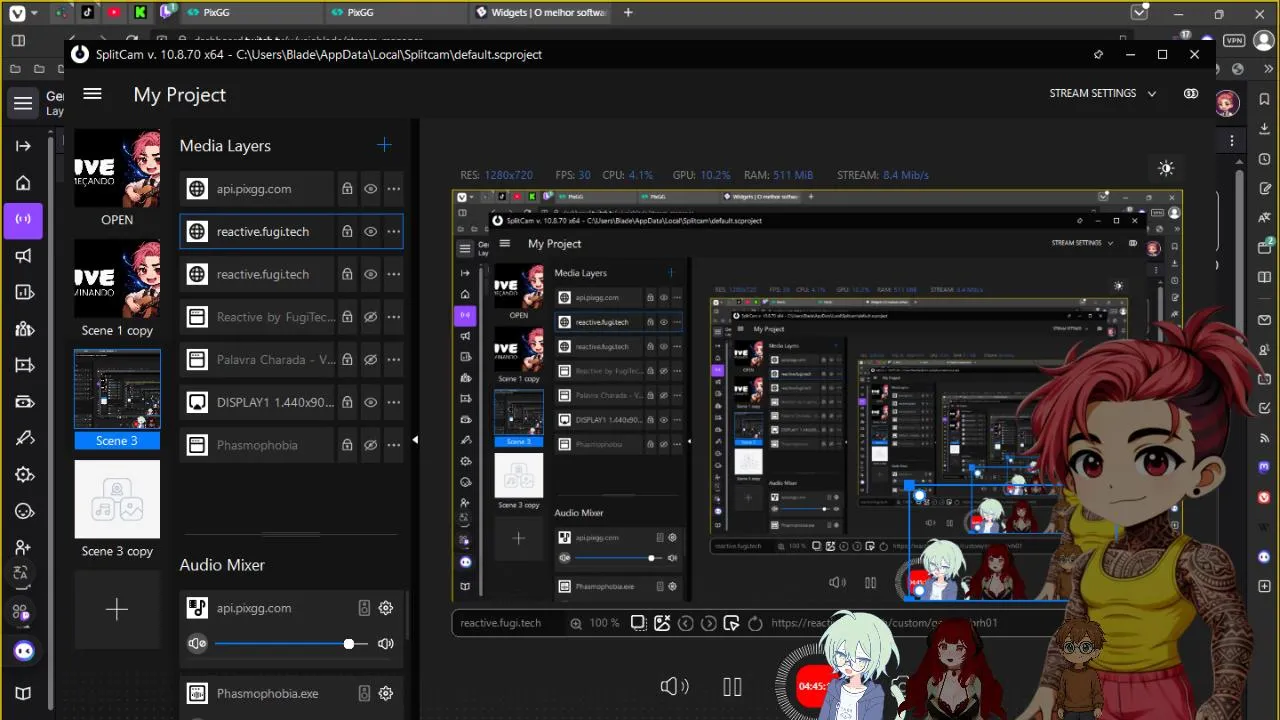Viewport: 1280px width, 720px height.
Task: Toggle preview brightness mode
Action: point(1166,168)
